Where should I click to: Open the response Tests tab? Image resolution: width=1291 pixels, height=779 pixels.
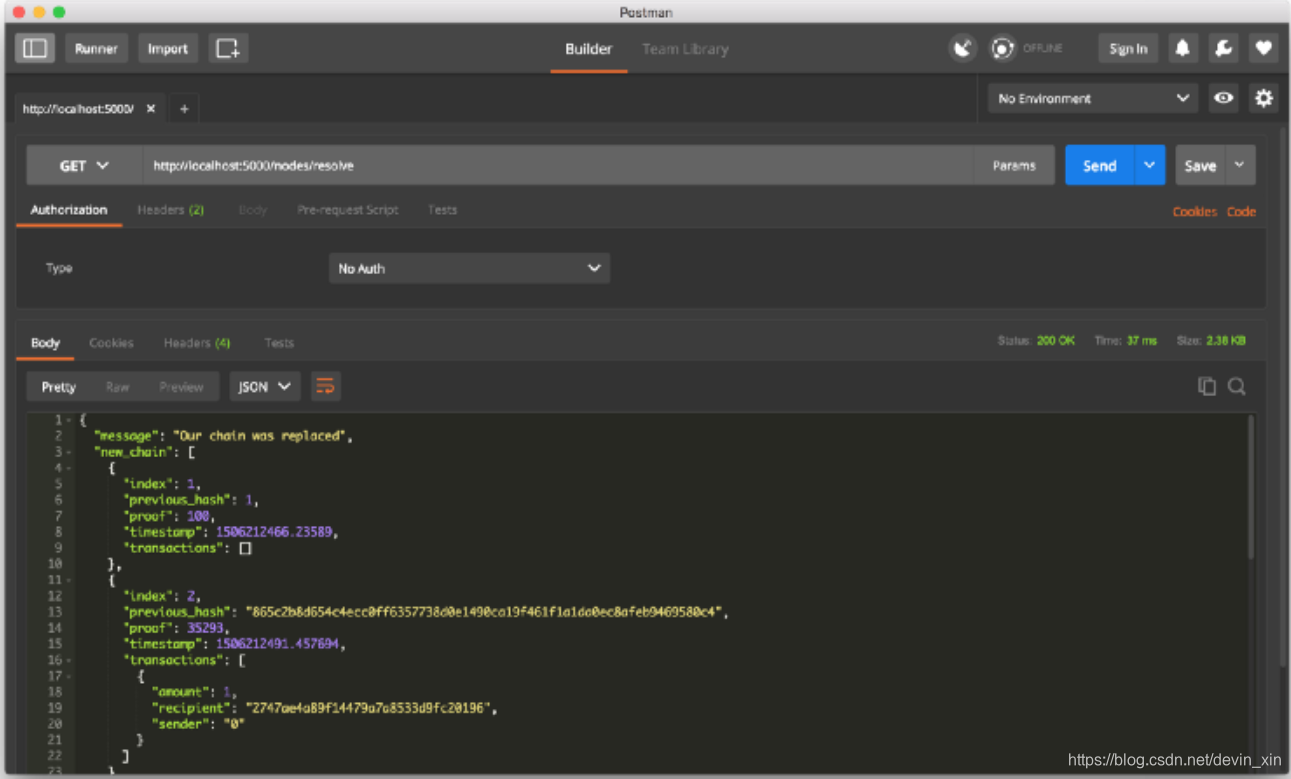(x=279, y=343)
